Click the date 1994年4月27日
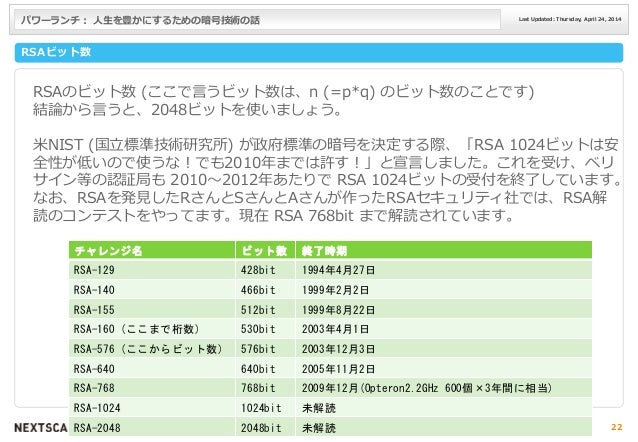The height and width of the screenshot is (442, 638). [x=339, y=270]
